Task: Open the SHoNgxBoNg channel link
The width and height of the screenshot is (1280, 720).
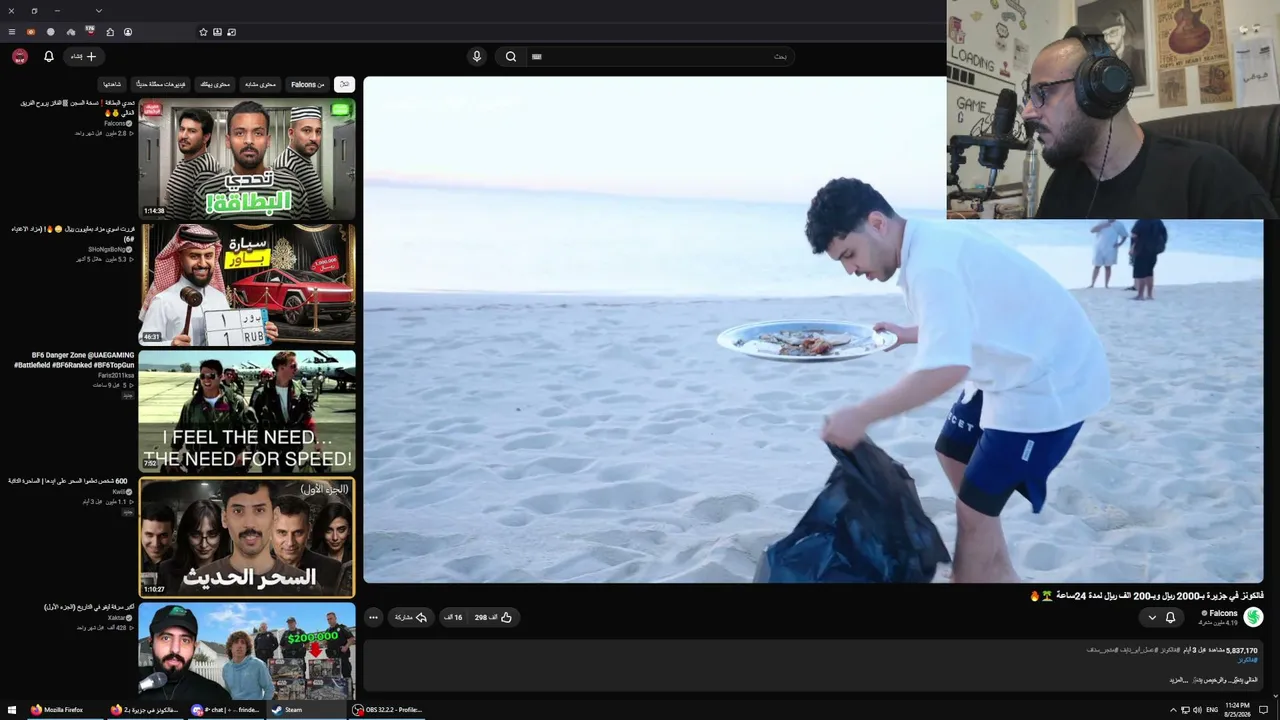Action: tap(108, 249)
